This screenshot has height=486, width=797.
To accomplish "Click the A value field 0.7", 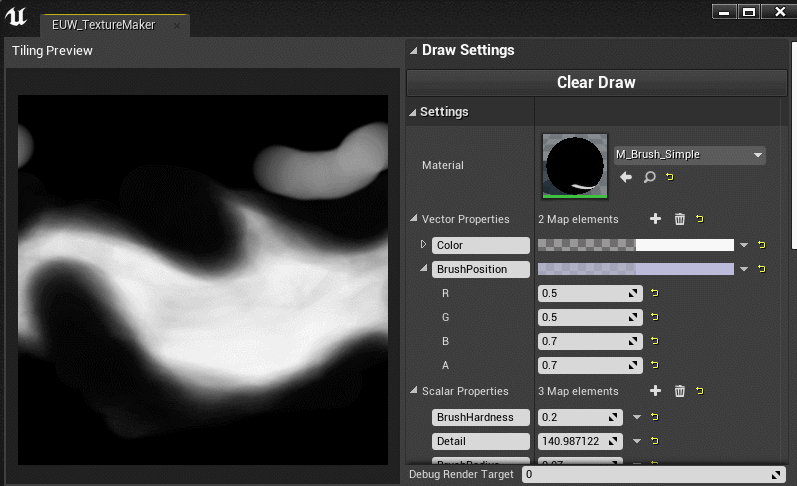I will coord(590,365).
